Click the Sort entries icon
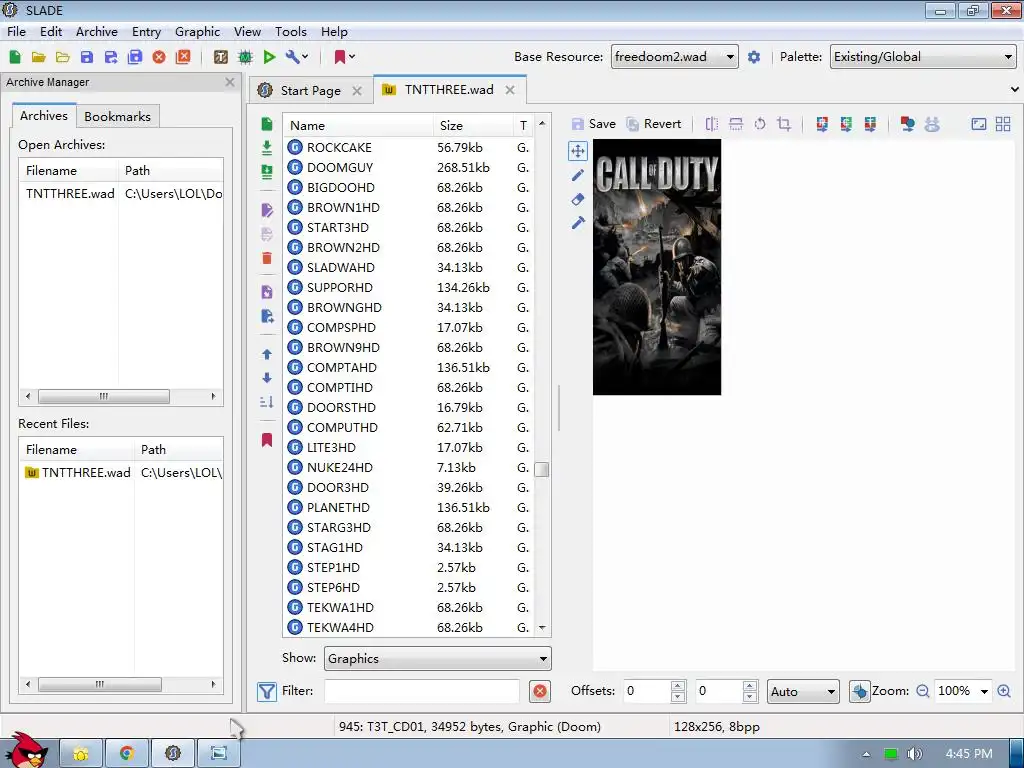Screen dimensions: 1024x768 coord(266,402)
